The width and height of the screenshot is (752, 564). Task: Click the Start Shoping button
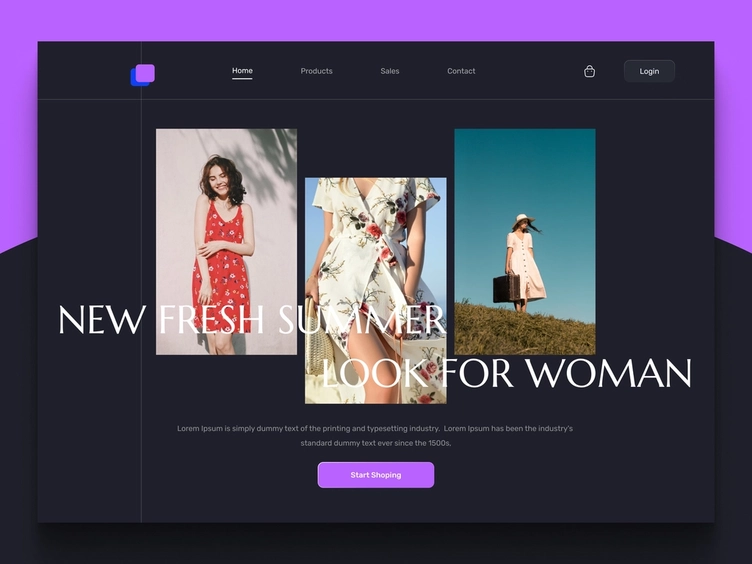(376, 475)
